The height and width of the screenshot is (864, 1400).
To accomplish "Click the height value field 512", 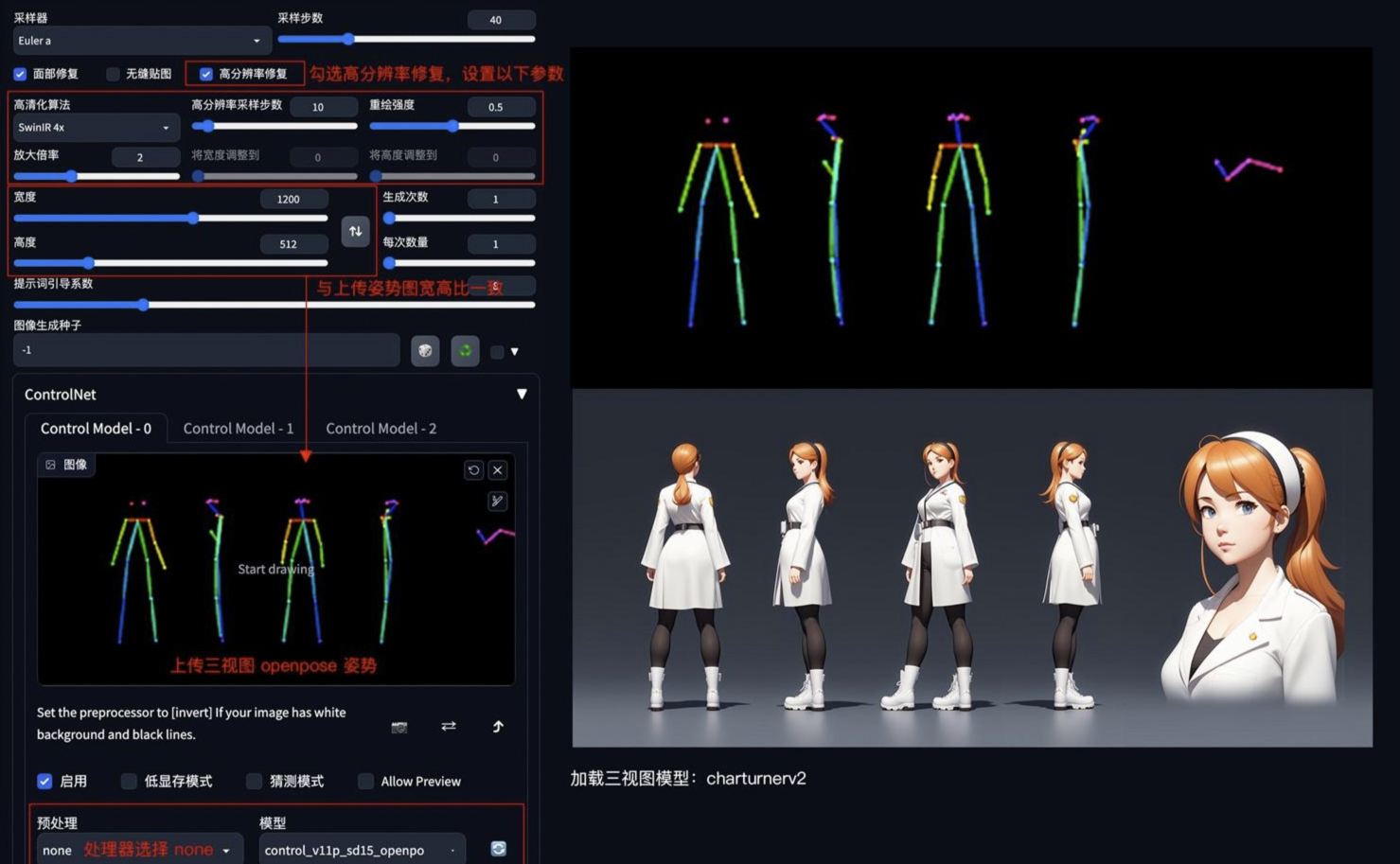I will (294, 243).
